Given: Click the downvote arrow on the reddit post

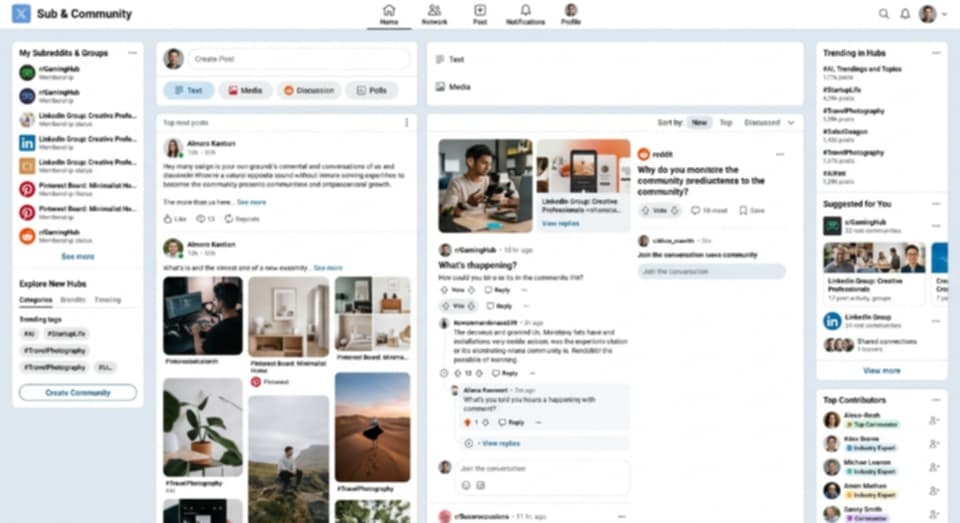Looking at the screenshot, I should (x=674, y=210).
